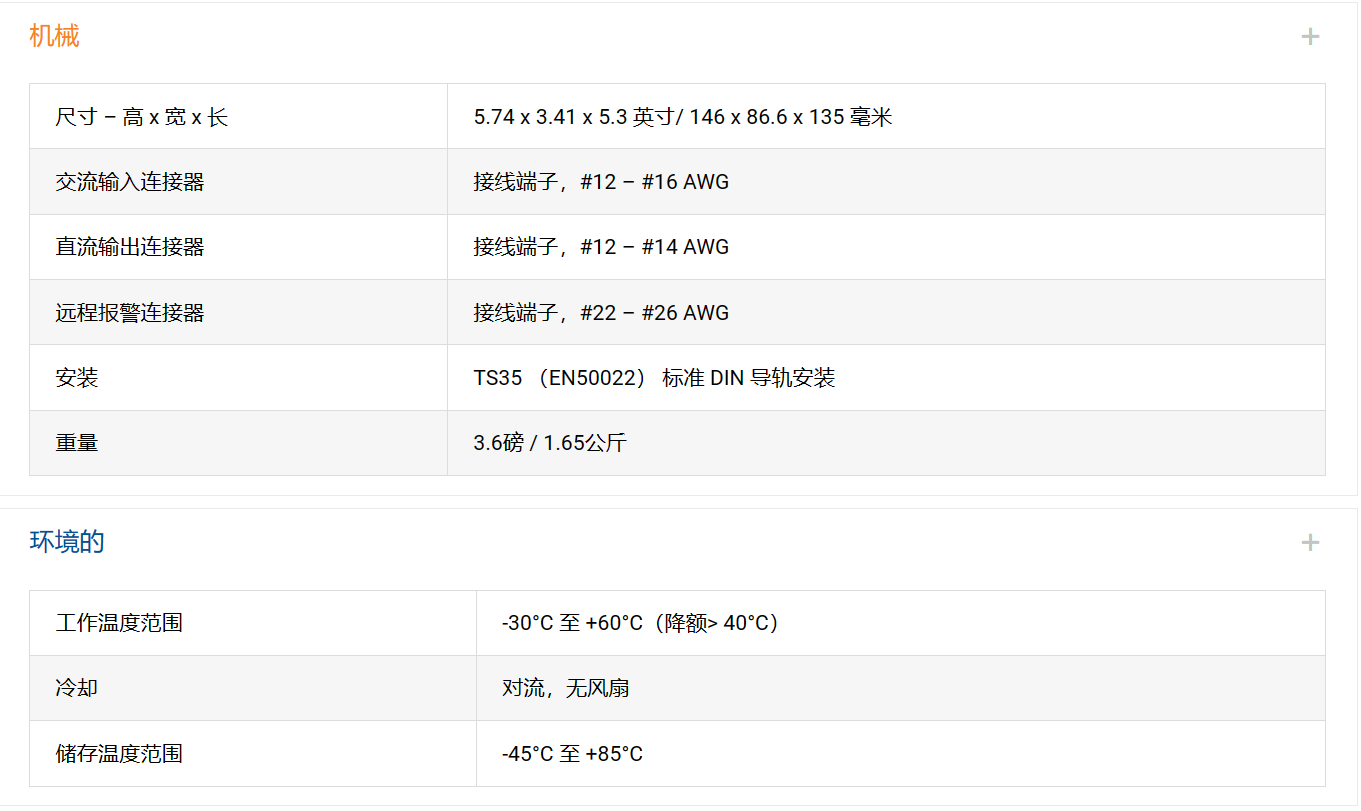Click the plus icon beside 环境的 heading
The width and height of the screenshot is (1361, 811).
(x=1309, y=543)
